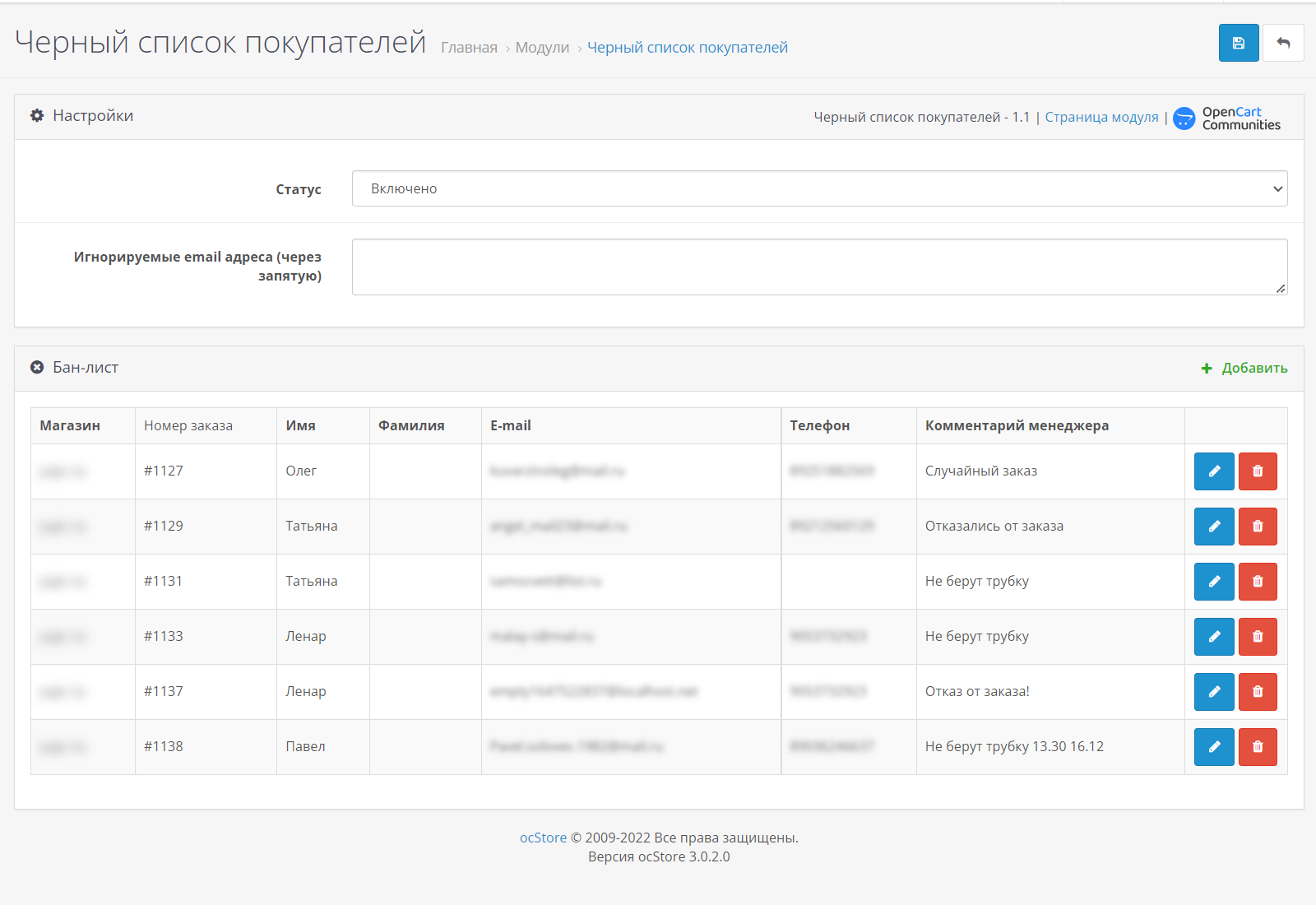Go to Модули breadcrumb
This screenshot has width=1316, height=905.
tap(542, 48)
